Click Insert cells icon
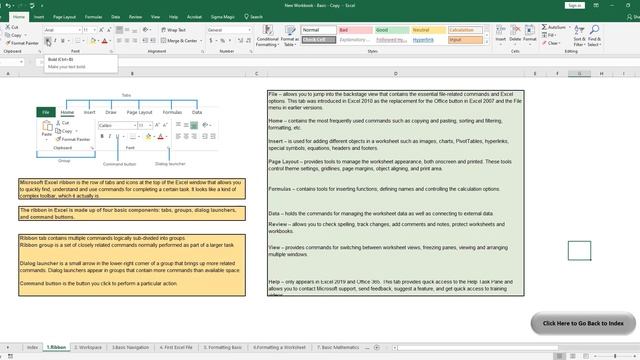This screenshot has width=640, height=360. tap(501, 34)
